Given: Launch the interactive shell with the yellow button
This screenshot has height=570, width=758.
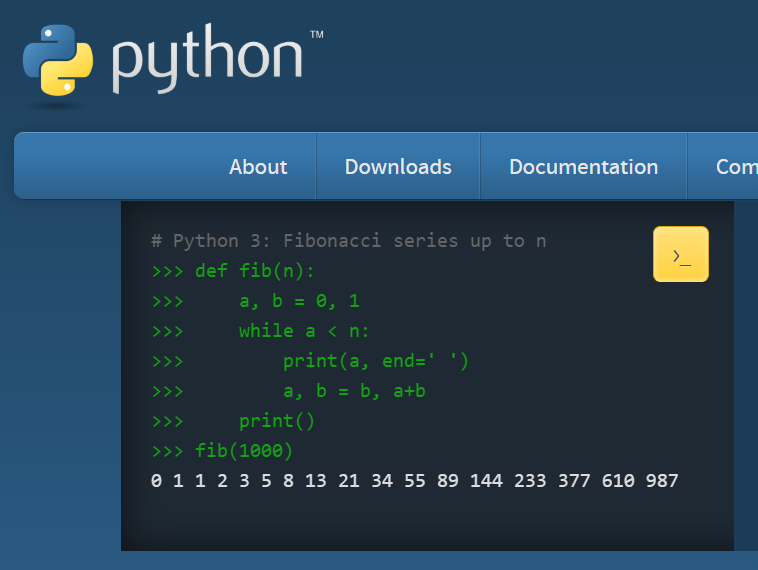Looking at the screenshot, I should click(x=681, y=254).
